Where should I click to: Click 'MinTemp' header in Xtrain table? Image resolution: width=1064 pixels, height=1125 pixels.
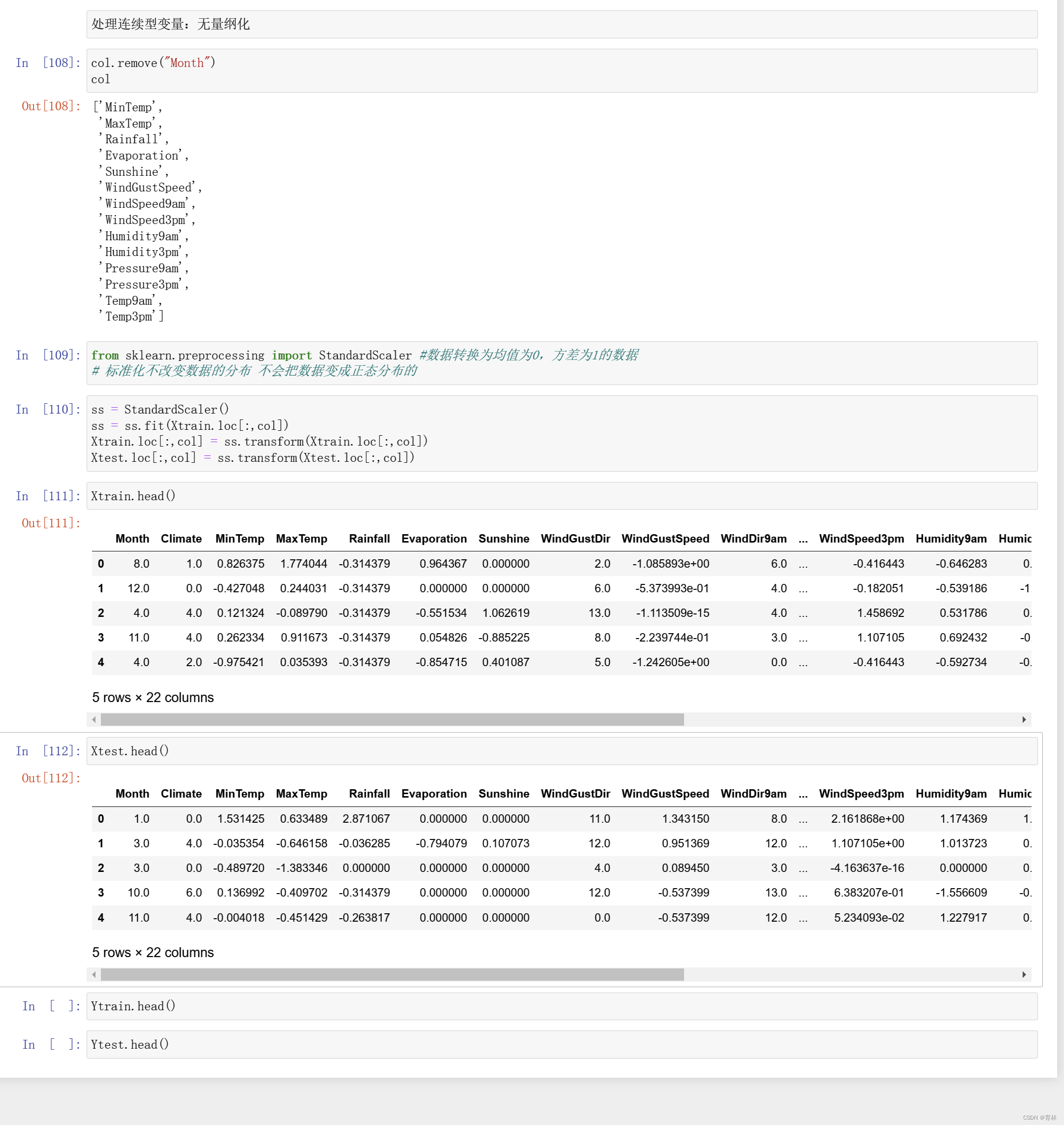239,539
